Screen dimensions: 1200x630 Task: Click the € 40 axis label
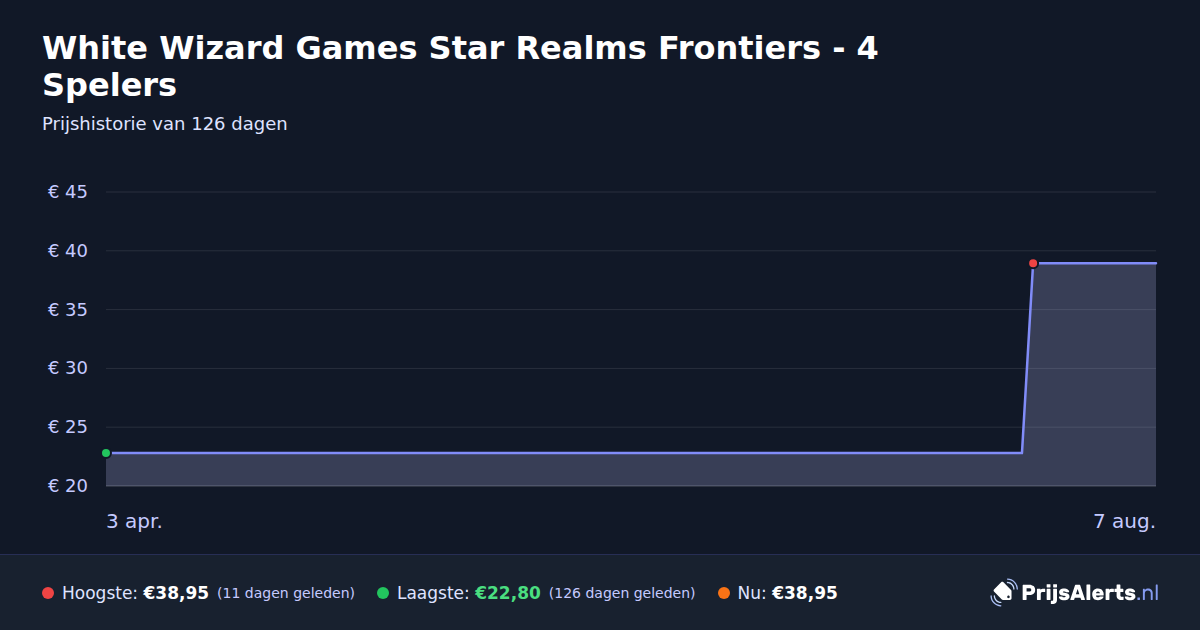[x=68, y=251]
